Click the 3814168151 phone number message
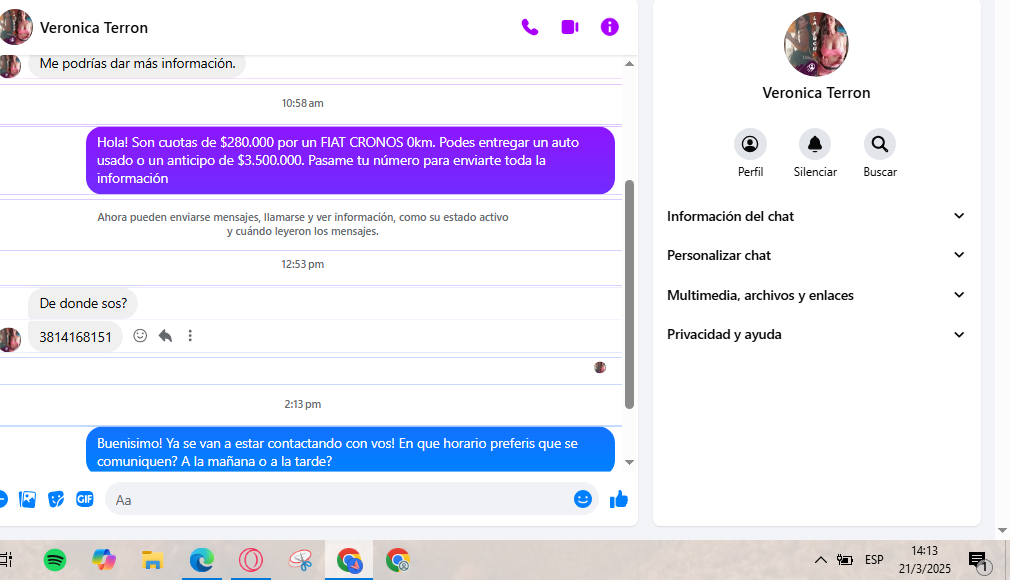 tap(75, 337)
